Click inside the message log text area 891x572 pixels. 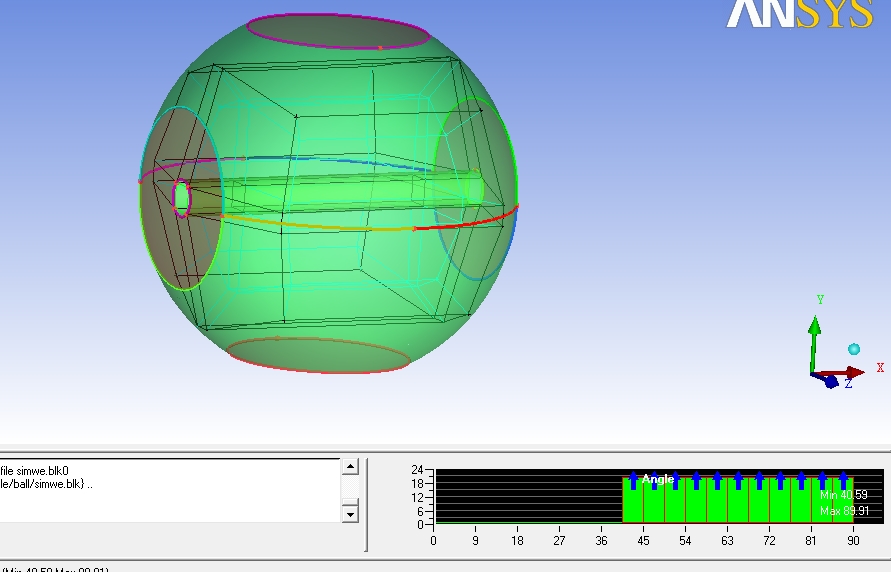click(170, 490)
